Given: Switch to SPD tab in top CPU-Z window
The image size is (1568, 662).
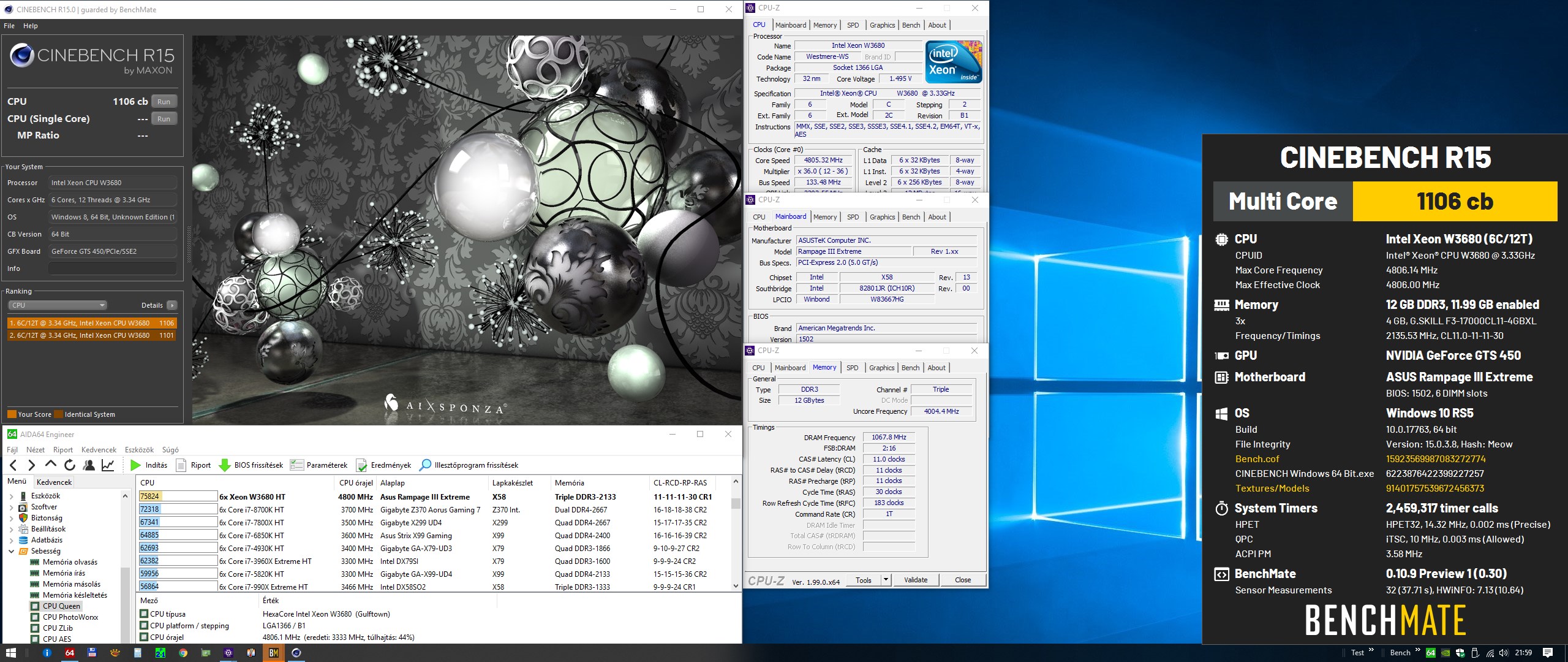Looking at the screenshot, I should 853,25.
